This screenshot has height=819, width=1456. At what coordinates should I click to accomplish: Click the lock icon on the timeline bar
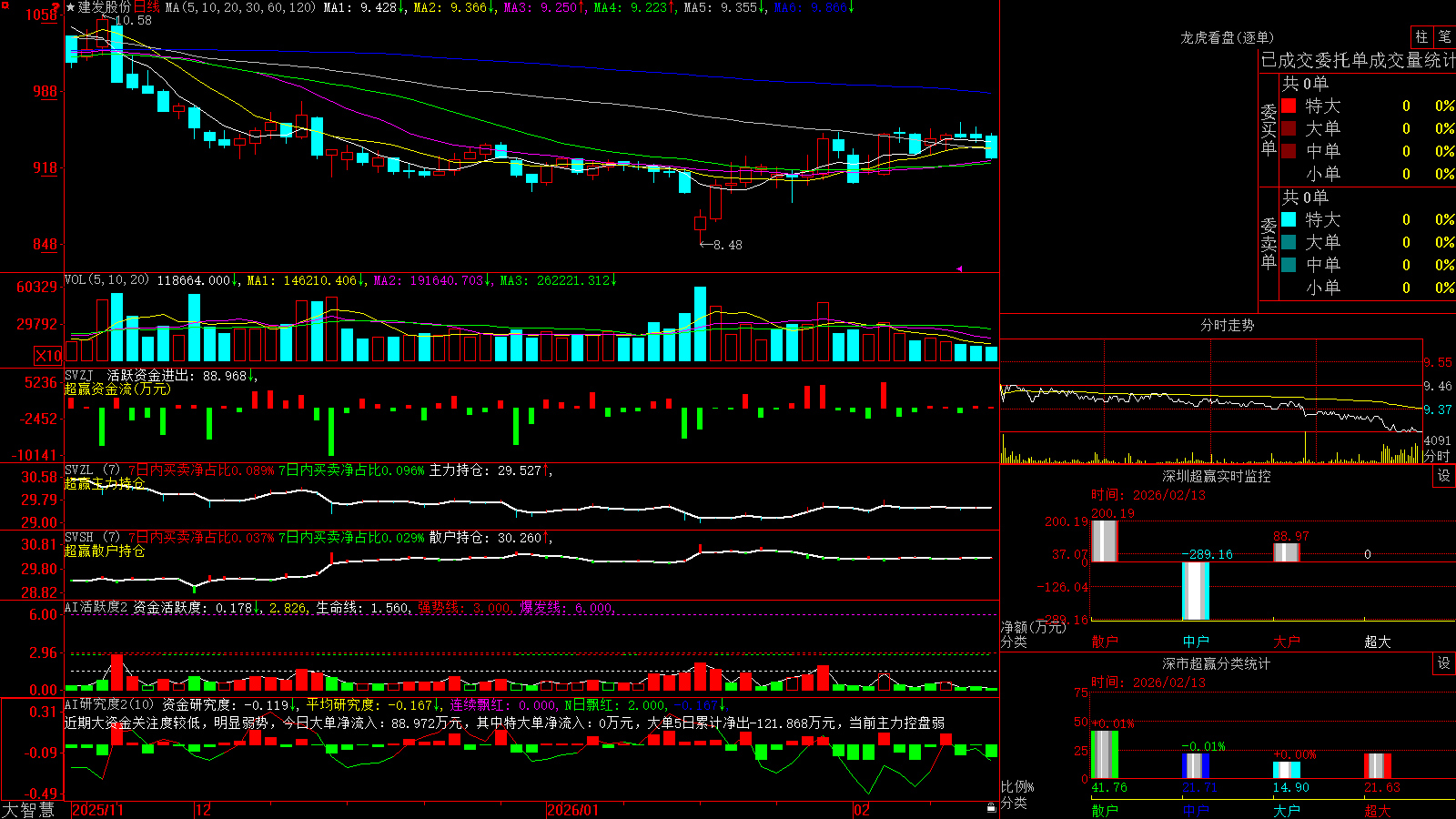[x=991, y=808]
